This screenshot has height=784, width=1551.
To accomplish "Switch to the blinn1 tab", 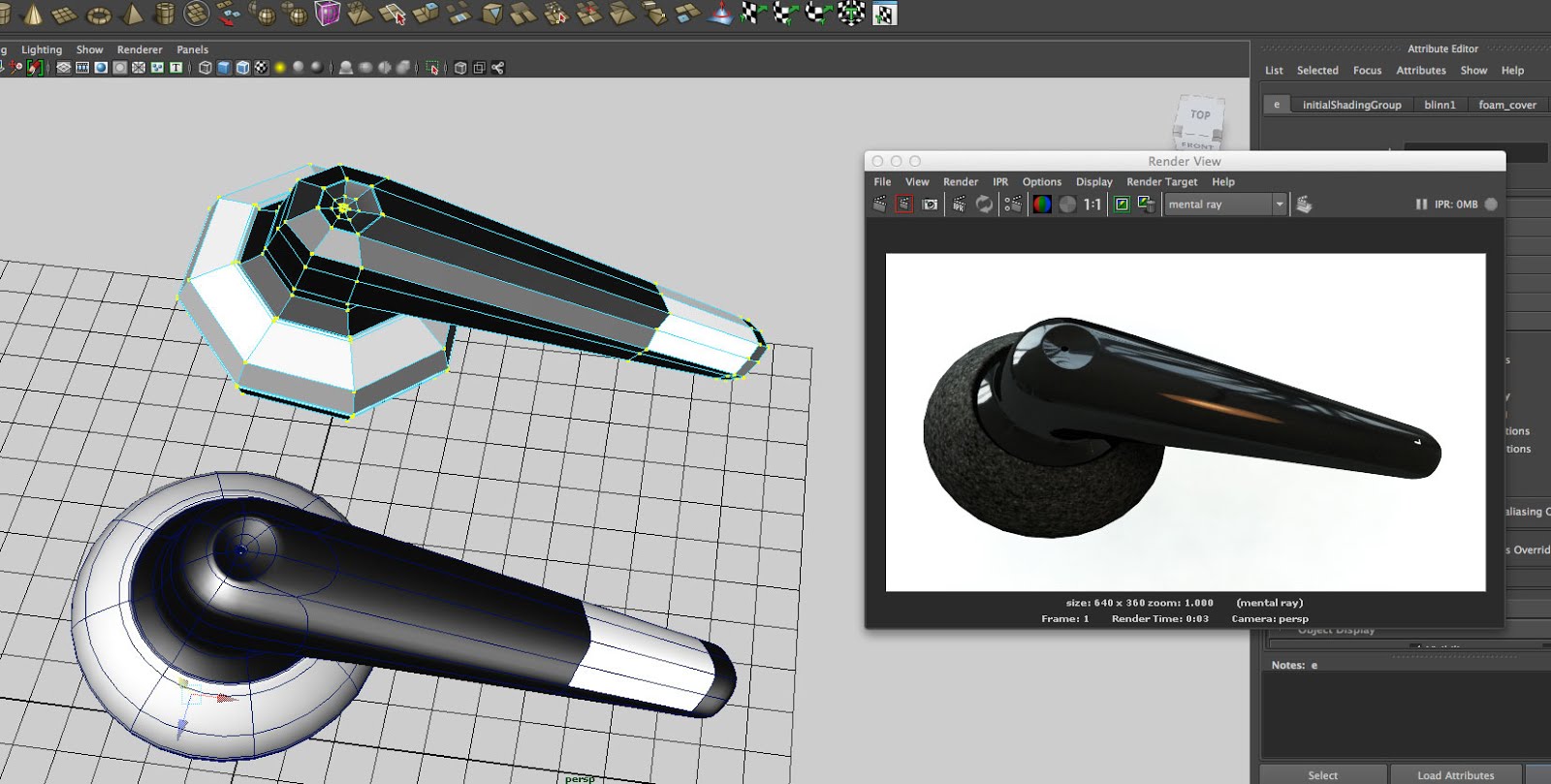I will click(x=1440, y=105).
